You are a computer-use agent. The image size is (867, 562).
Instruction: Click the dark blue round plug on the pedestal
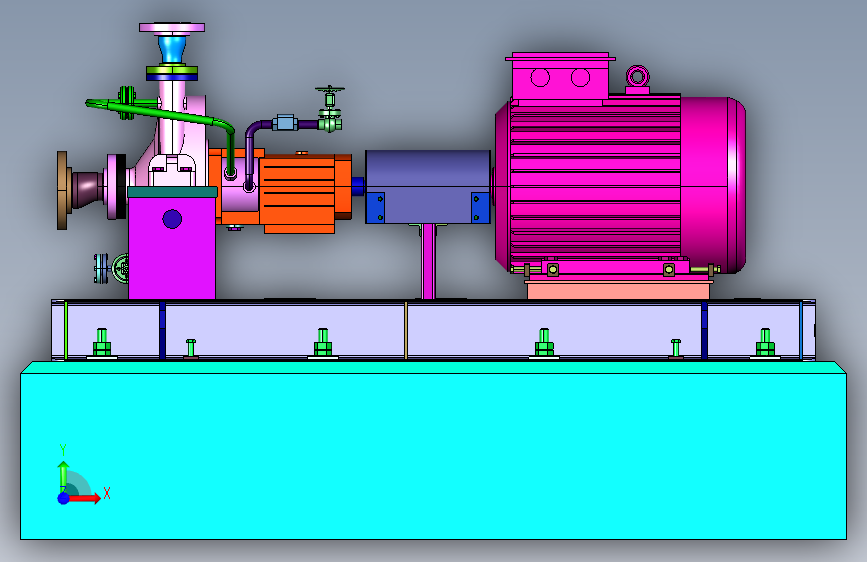coord(172,219)
